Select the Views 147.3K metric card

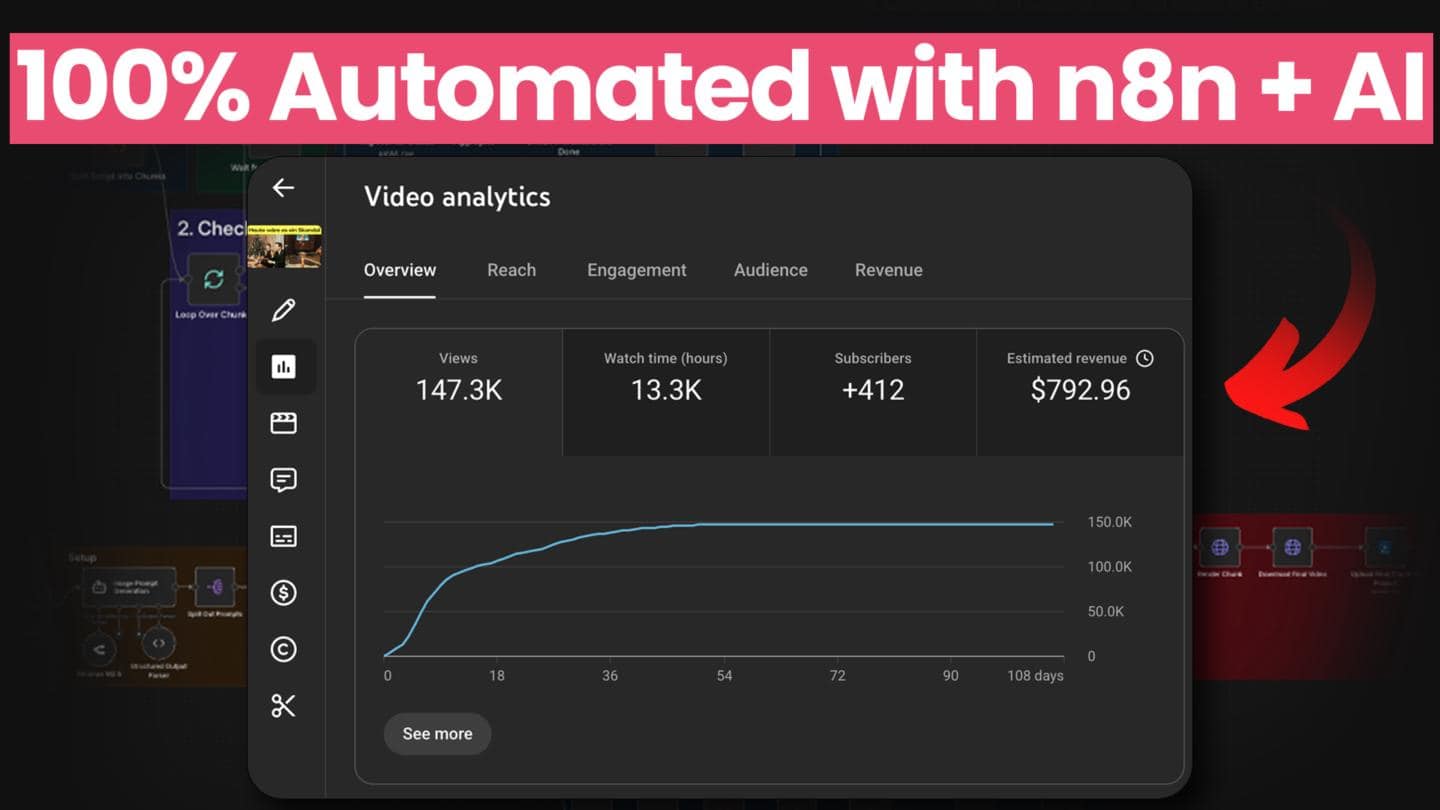[459, 393]
